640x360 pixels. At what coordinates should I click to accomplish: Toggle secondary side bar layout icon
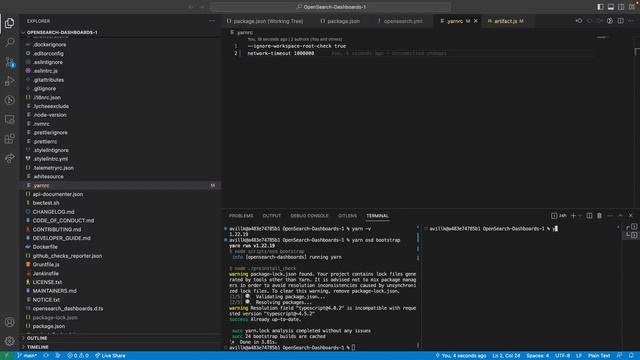click(621, 7)
